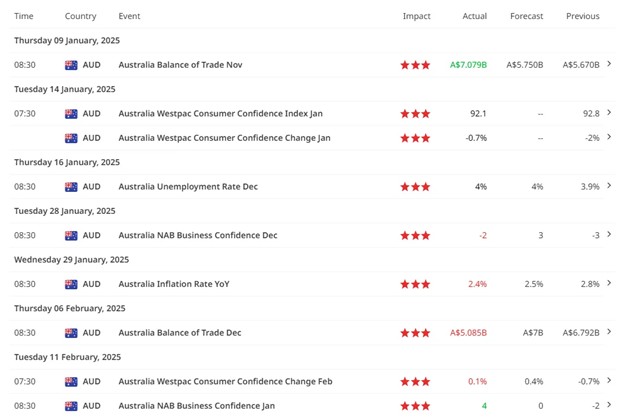The height and width of the screenshot is (417, 624).
Task: Click the three-star impact rating for Balance of Trade Dec
Action: tap(415, 333)
